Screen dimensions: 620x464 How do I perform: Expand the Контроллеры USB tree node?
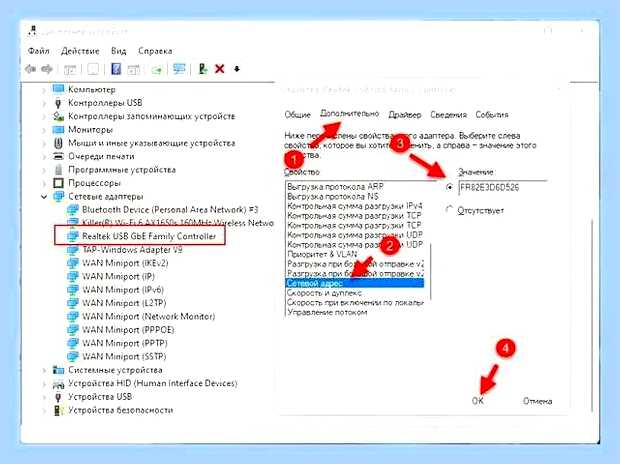tap(44, 103)
